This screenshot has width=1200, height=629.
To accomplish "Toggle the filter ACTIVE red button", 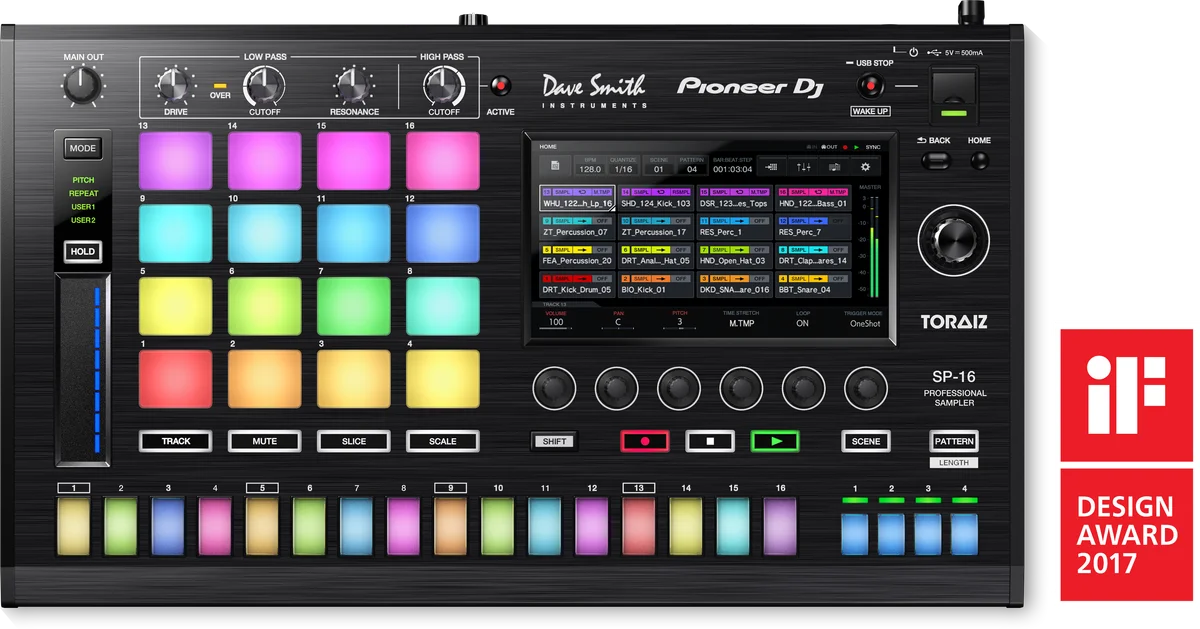I will (500, 86).
